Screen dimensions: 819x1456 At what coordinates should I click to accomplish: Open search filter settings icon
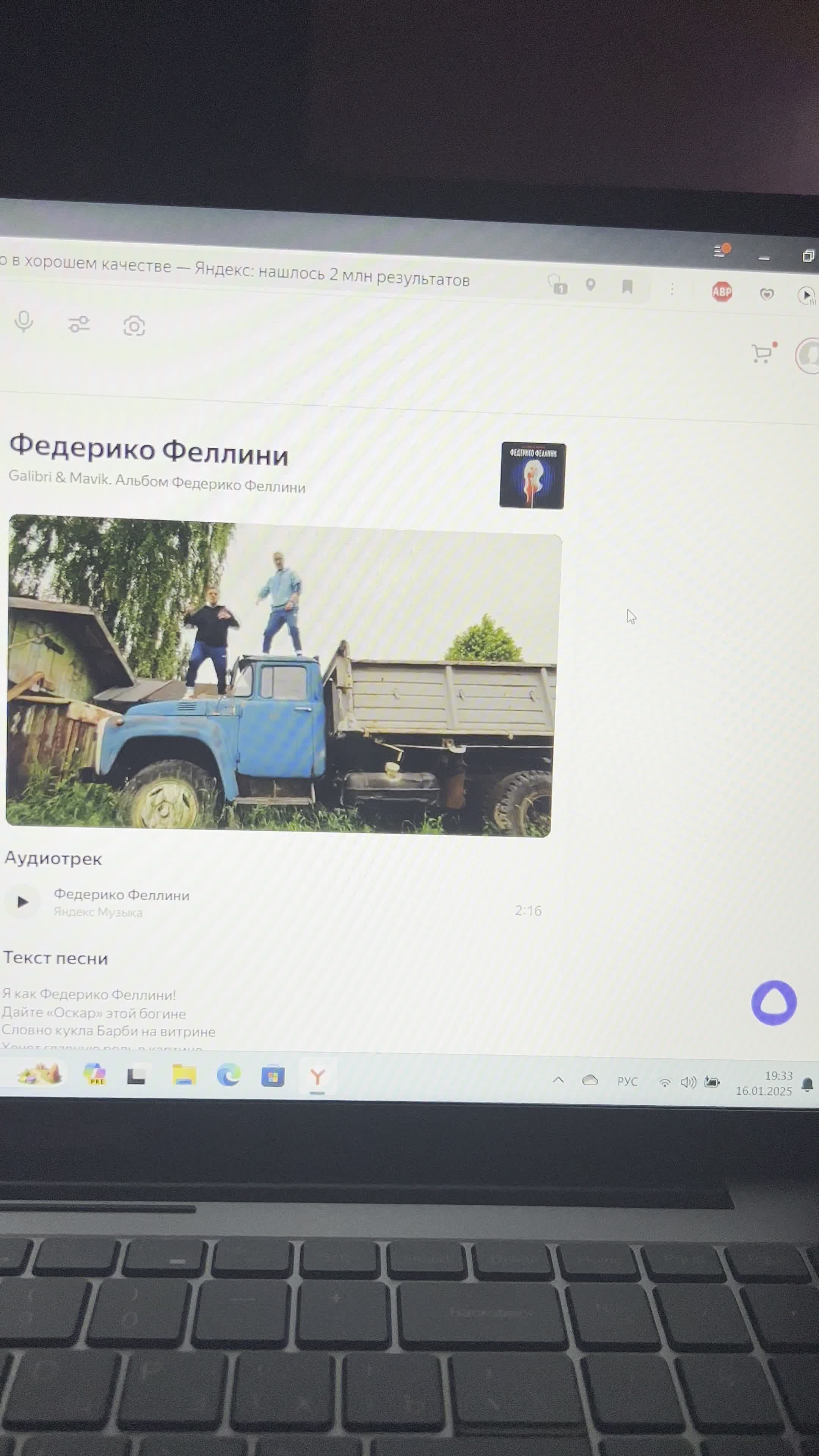pos(78,323)
